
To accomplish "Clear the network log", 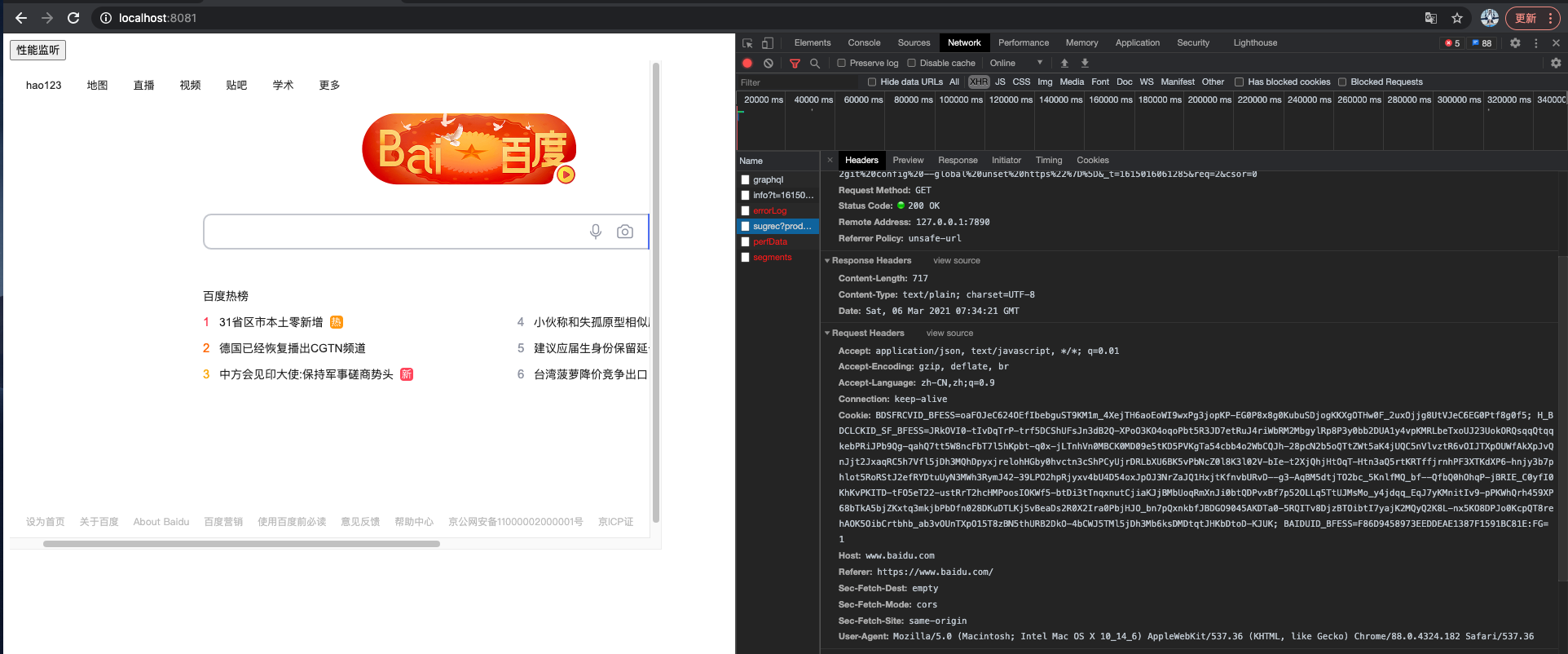I will click(x=768, y=63).
